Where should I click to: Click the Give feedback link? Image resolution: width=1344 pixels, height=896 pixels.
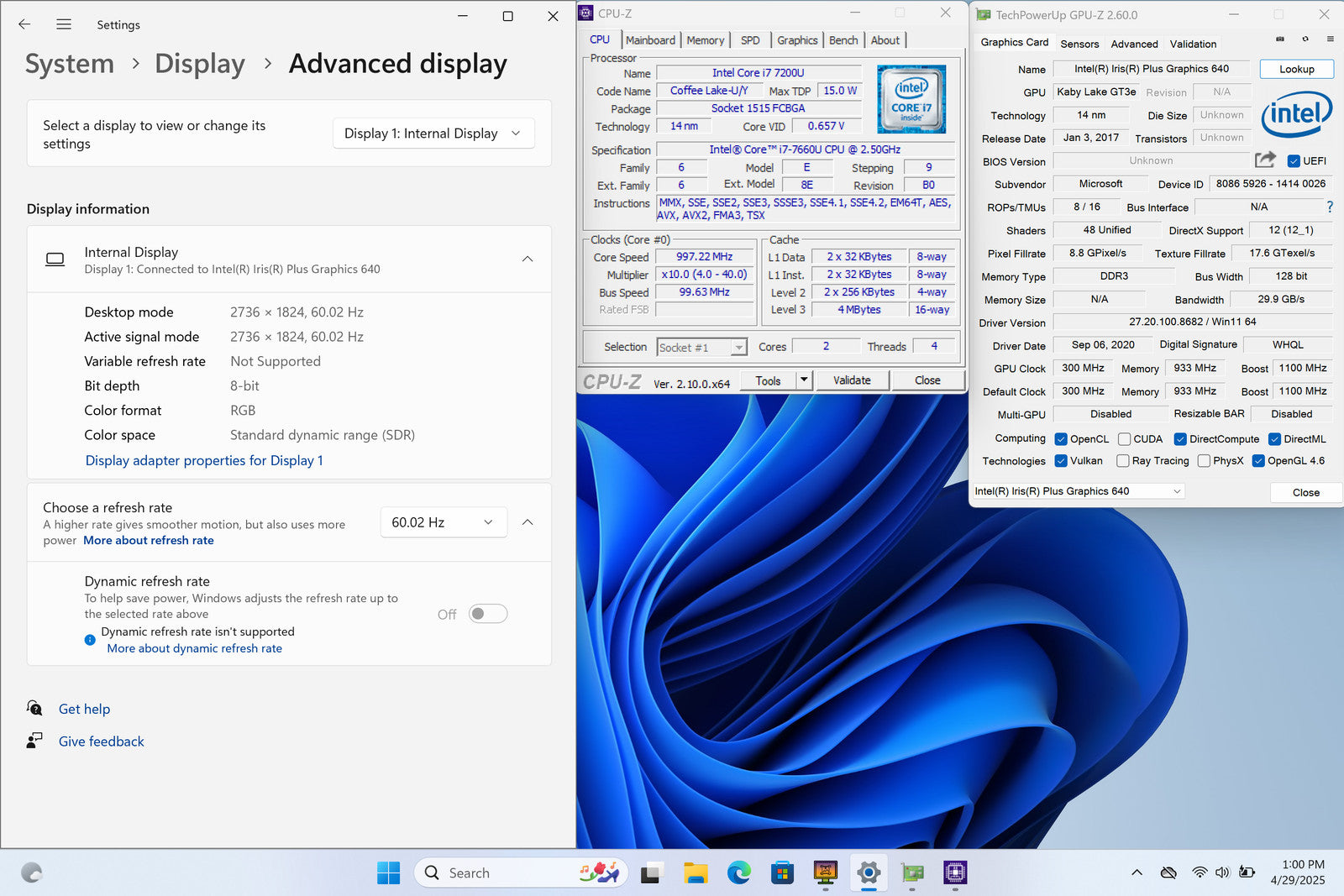(x=101, y=741)
